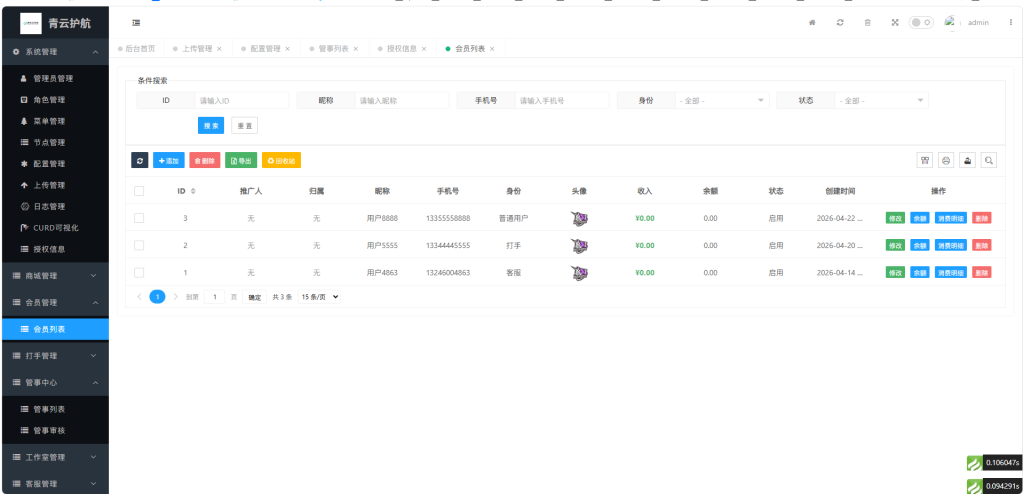The image size is (1024, 494).
Task: Click 删除 for the 用户8888 row
Action: [982, 218]
